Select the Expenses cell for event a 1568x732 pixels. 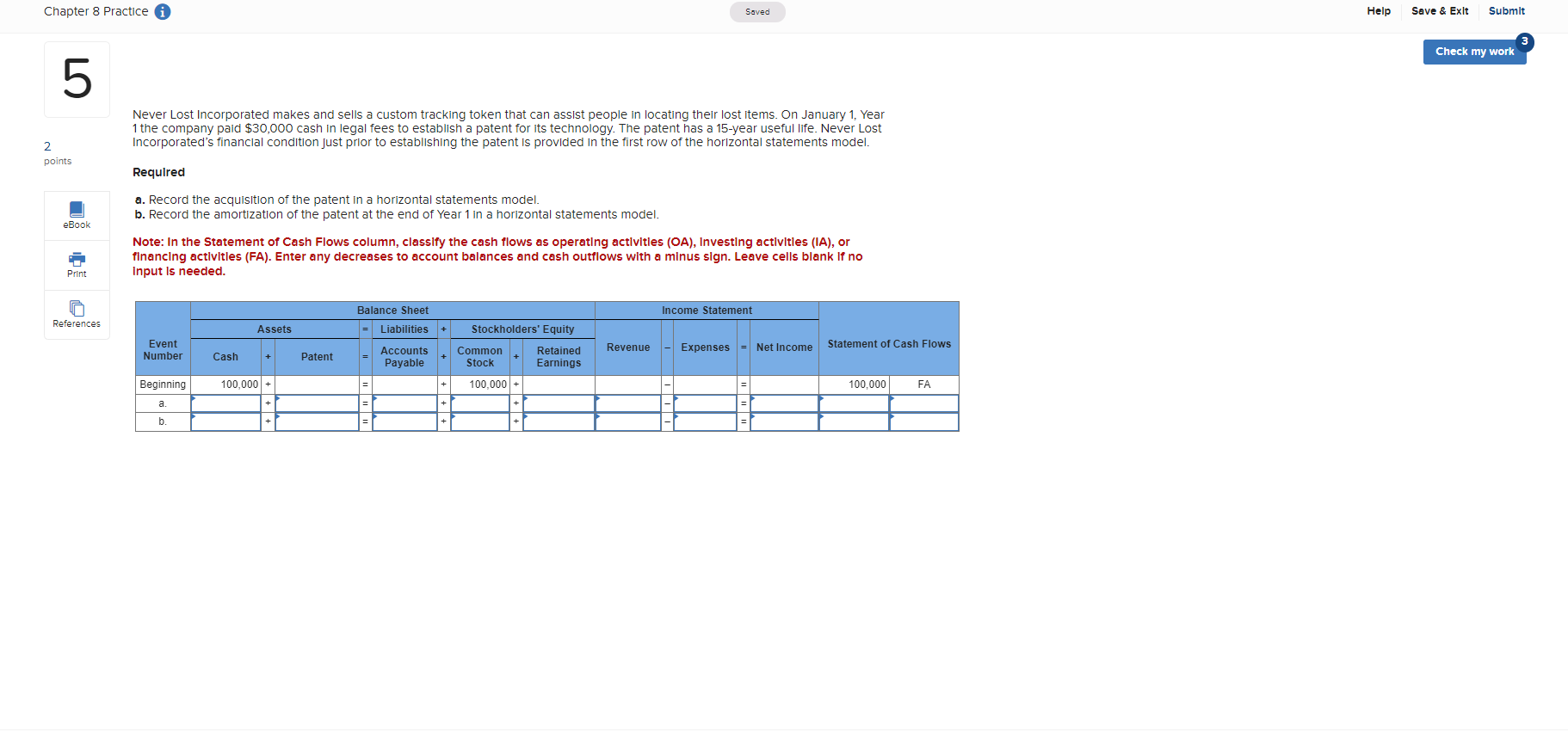pos(705,403)
